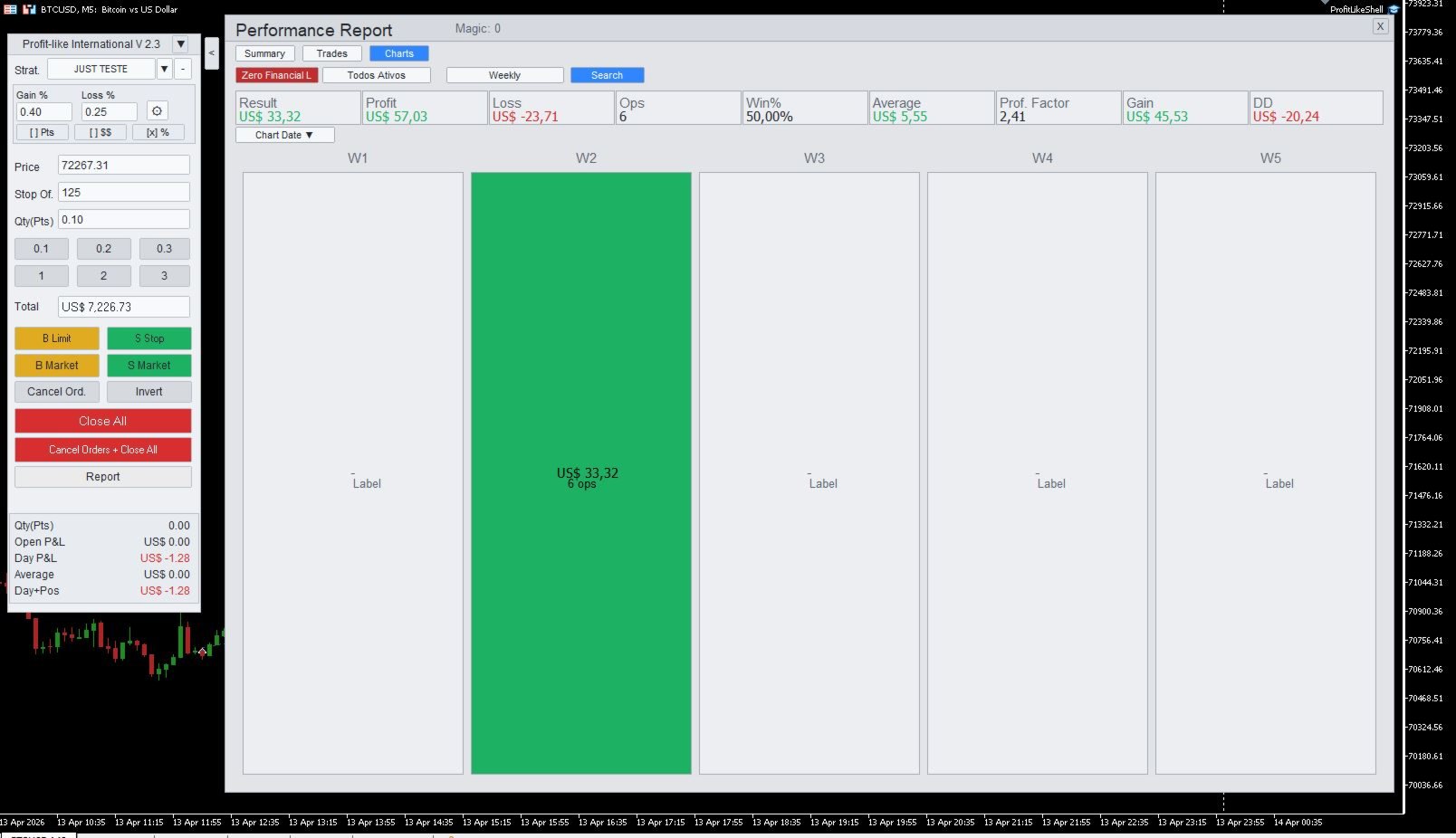This screenshot has width=1456, height=838.
Task: Open the gain/loss settings gear icon
Action: point(157,111)
